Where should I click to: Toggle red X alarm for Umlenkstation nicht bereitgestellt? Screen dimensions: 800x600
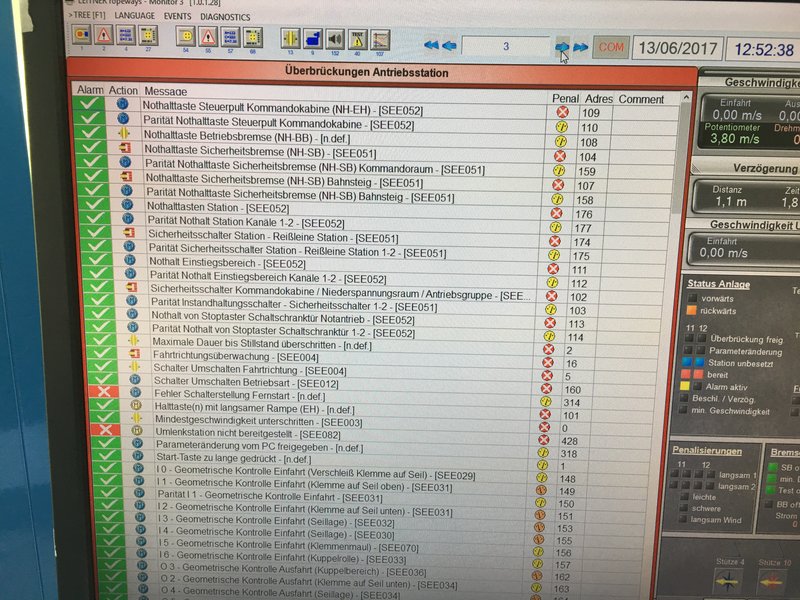click(91, 429)
